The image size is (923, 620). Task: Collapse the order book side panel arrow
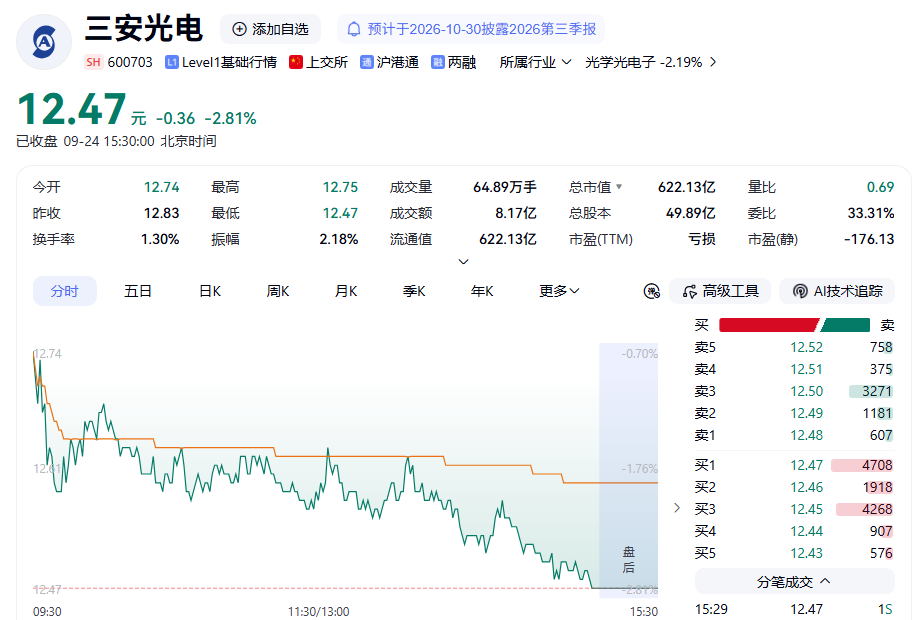pos(677,508)
